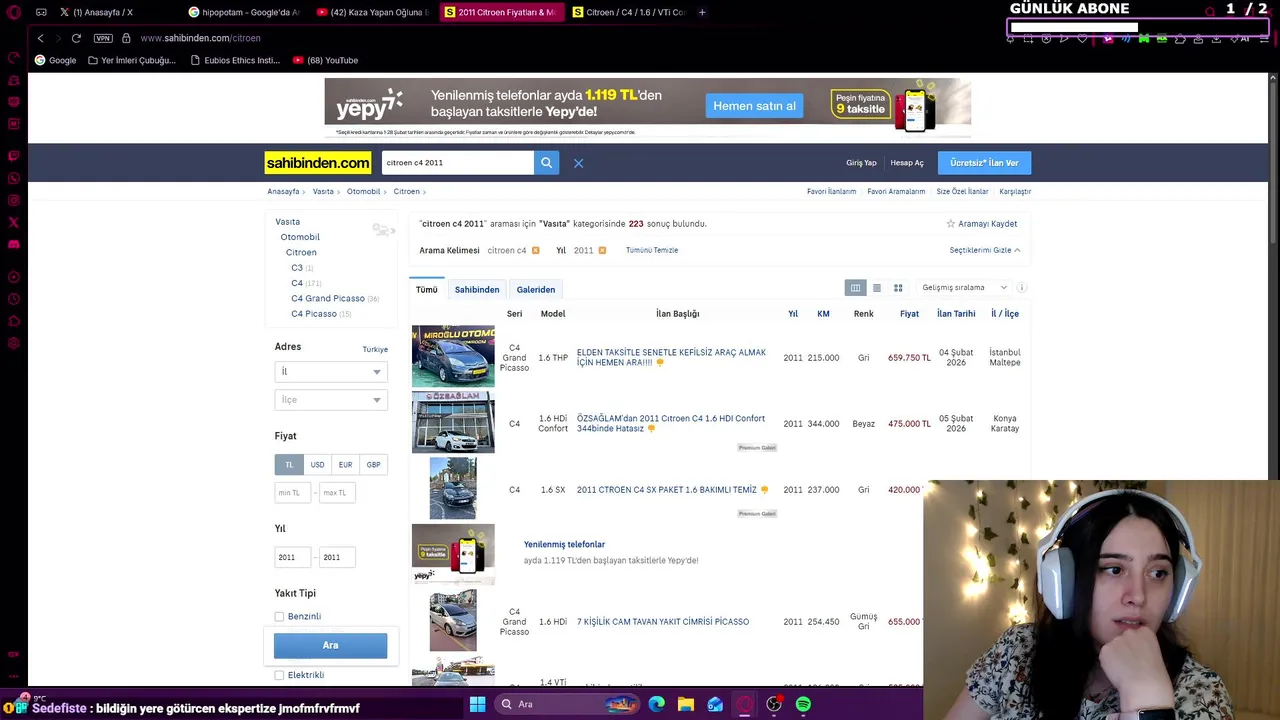Open Outlook mail icon in taskbar
This screenshot has width=1280, height=720.
[x=715, y=704]
